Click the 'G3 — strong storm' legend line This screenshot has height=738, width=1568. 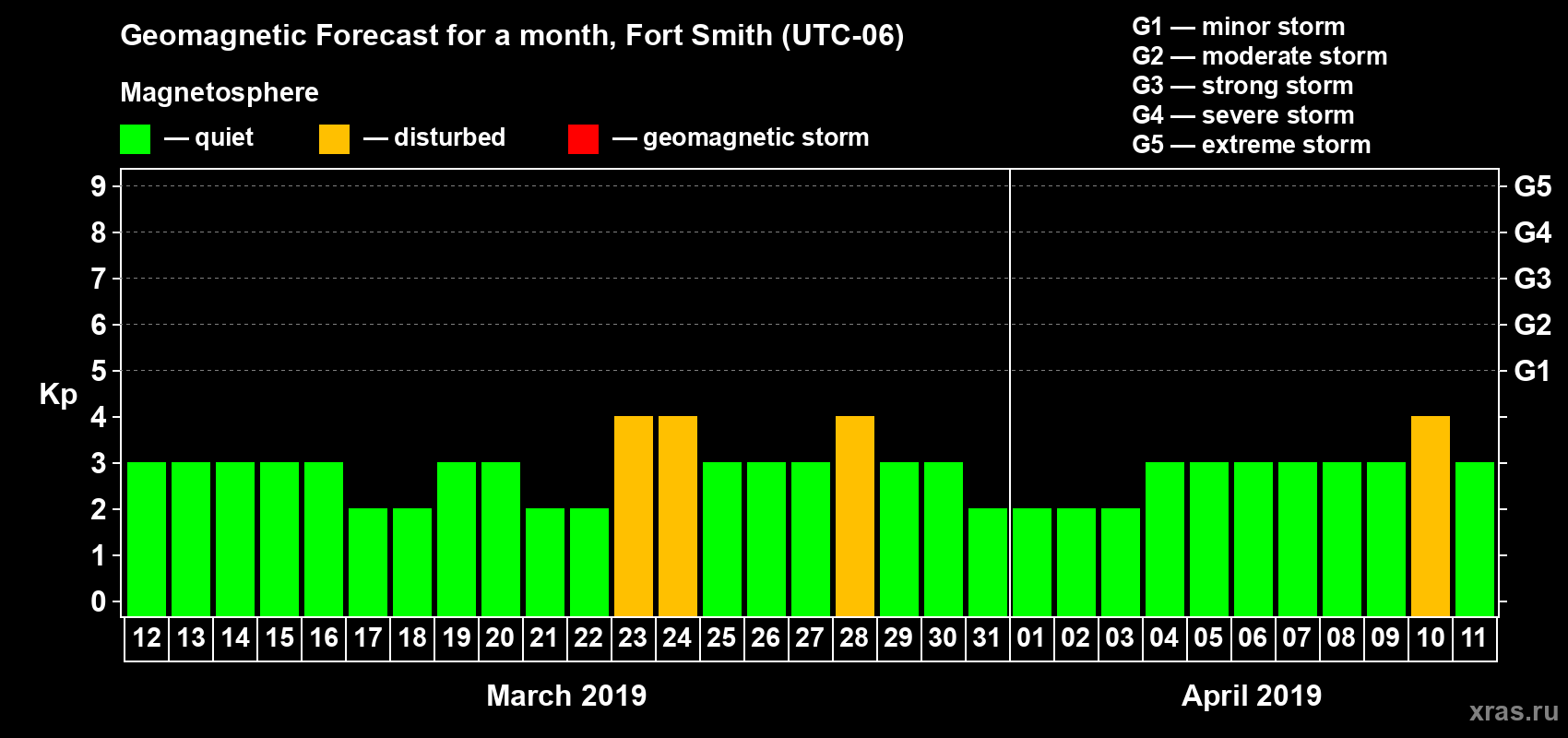click(1242, 86)
